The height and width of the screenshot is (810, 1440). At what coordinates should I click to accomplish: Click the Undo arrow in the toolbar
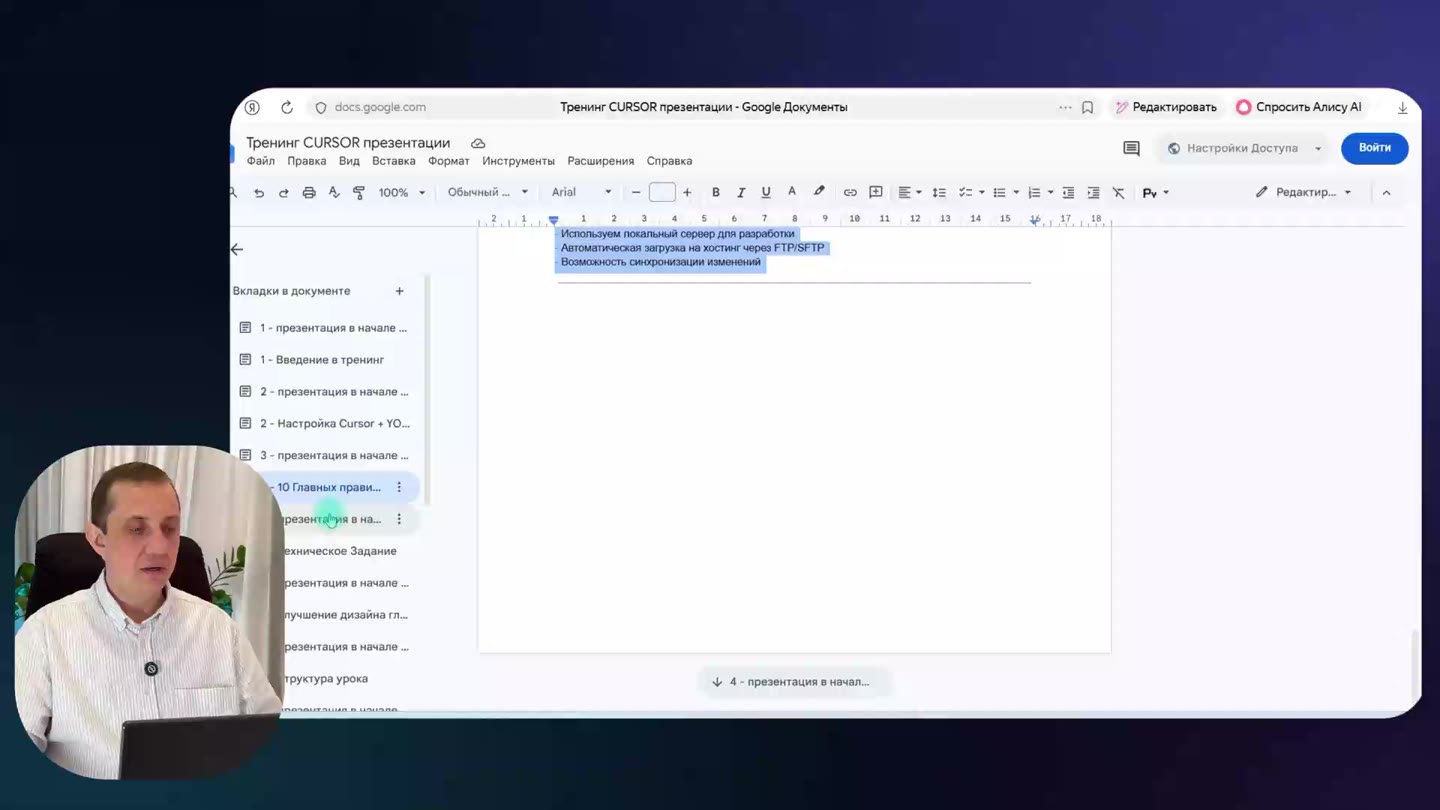coord(259,193)
